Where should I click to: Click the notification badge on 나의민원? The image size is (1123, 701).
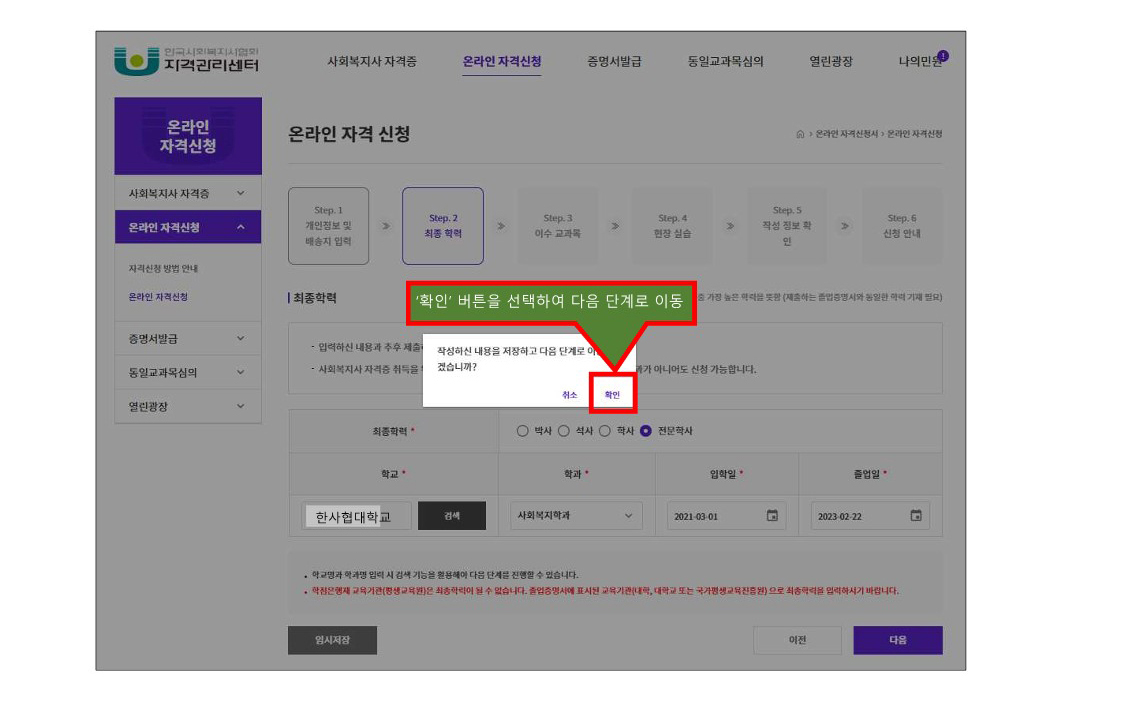943,56
